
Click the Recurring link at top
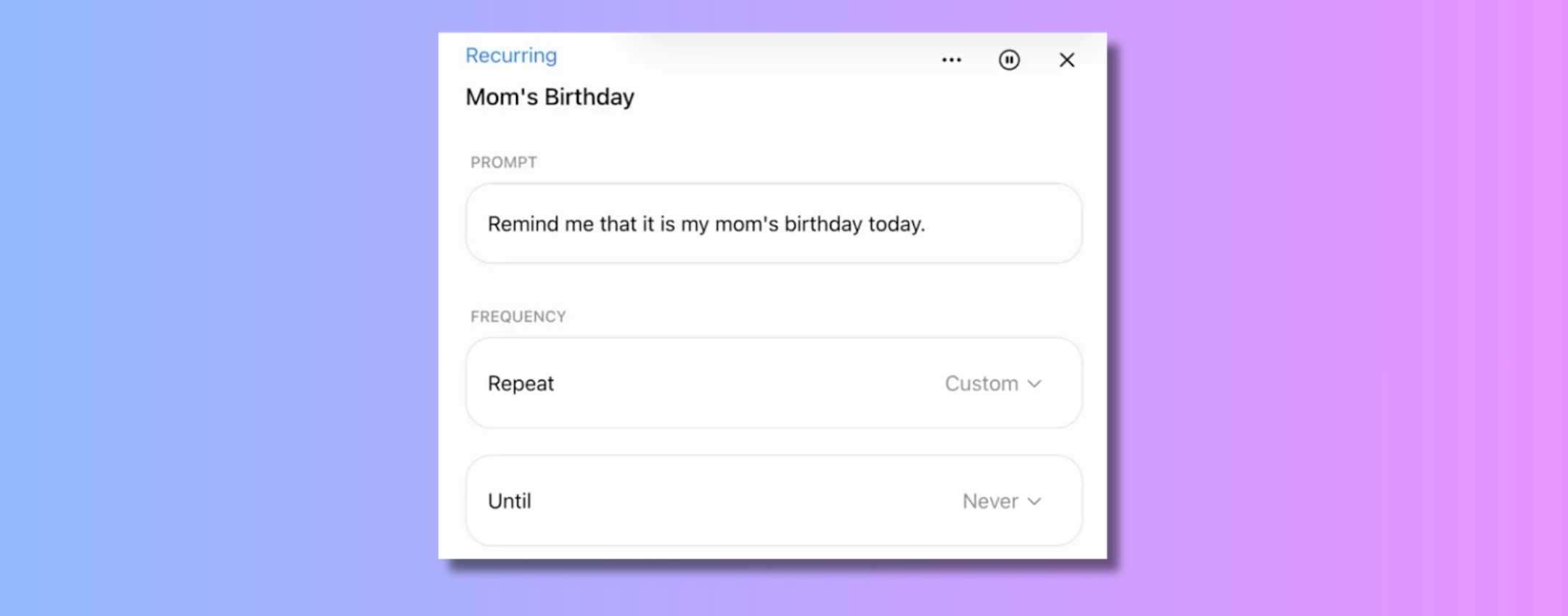click(511, 56)
